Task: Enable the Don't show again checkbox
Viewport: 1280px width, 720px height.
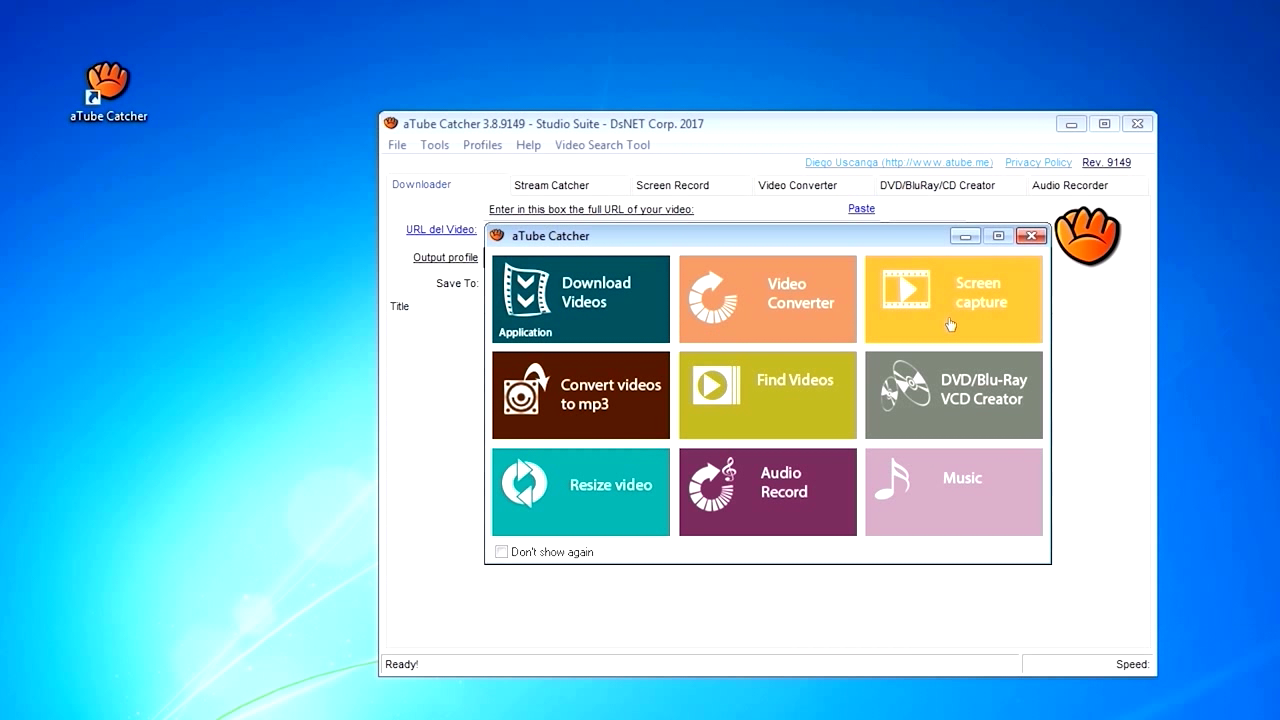Action: click(x=502, y=552)
